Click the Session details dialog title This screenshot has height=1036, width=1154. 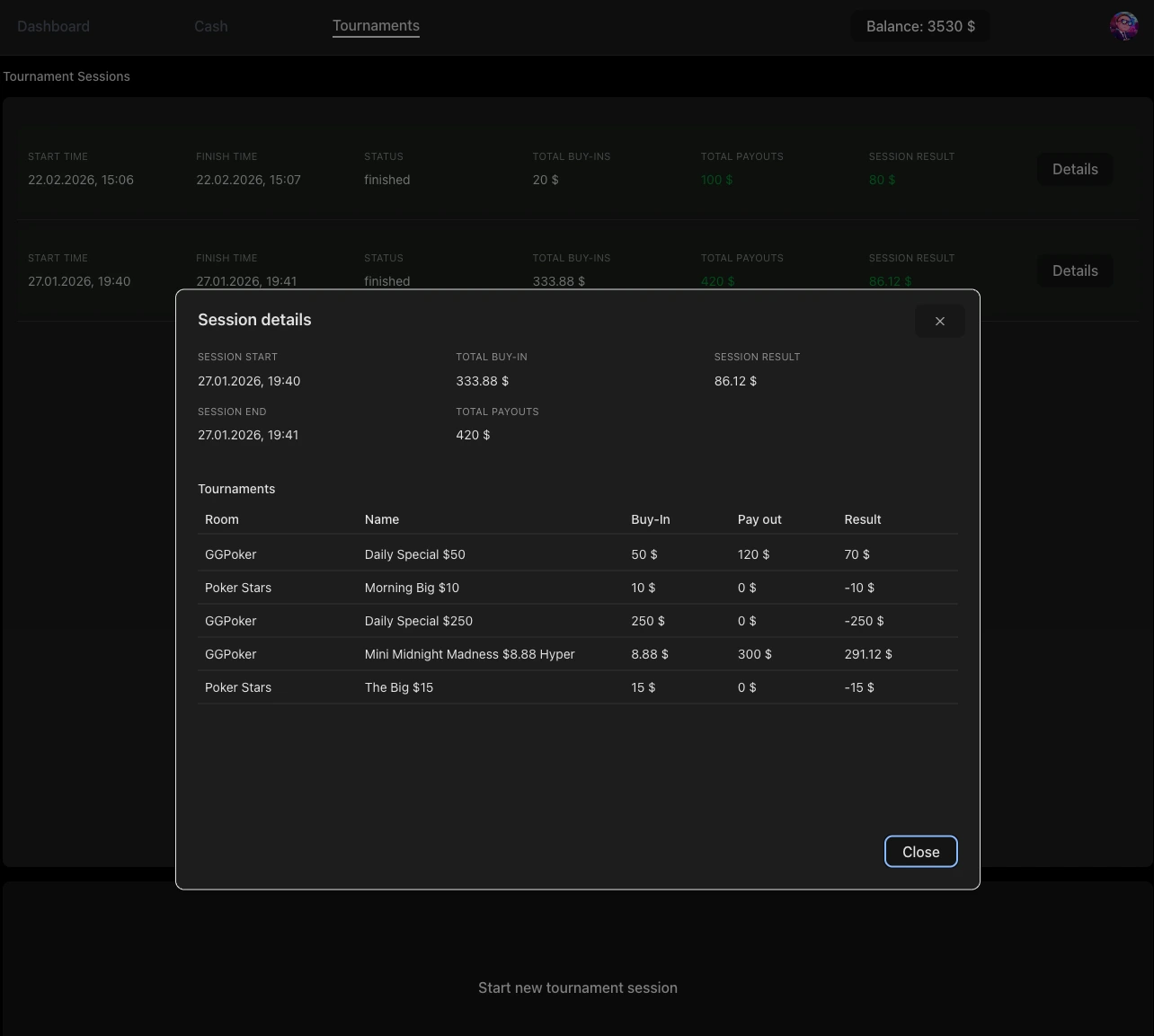(254, 320)
